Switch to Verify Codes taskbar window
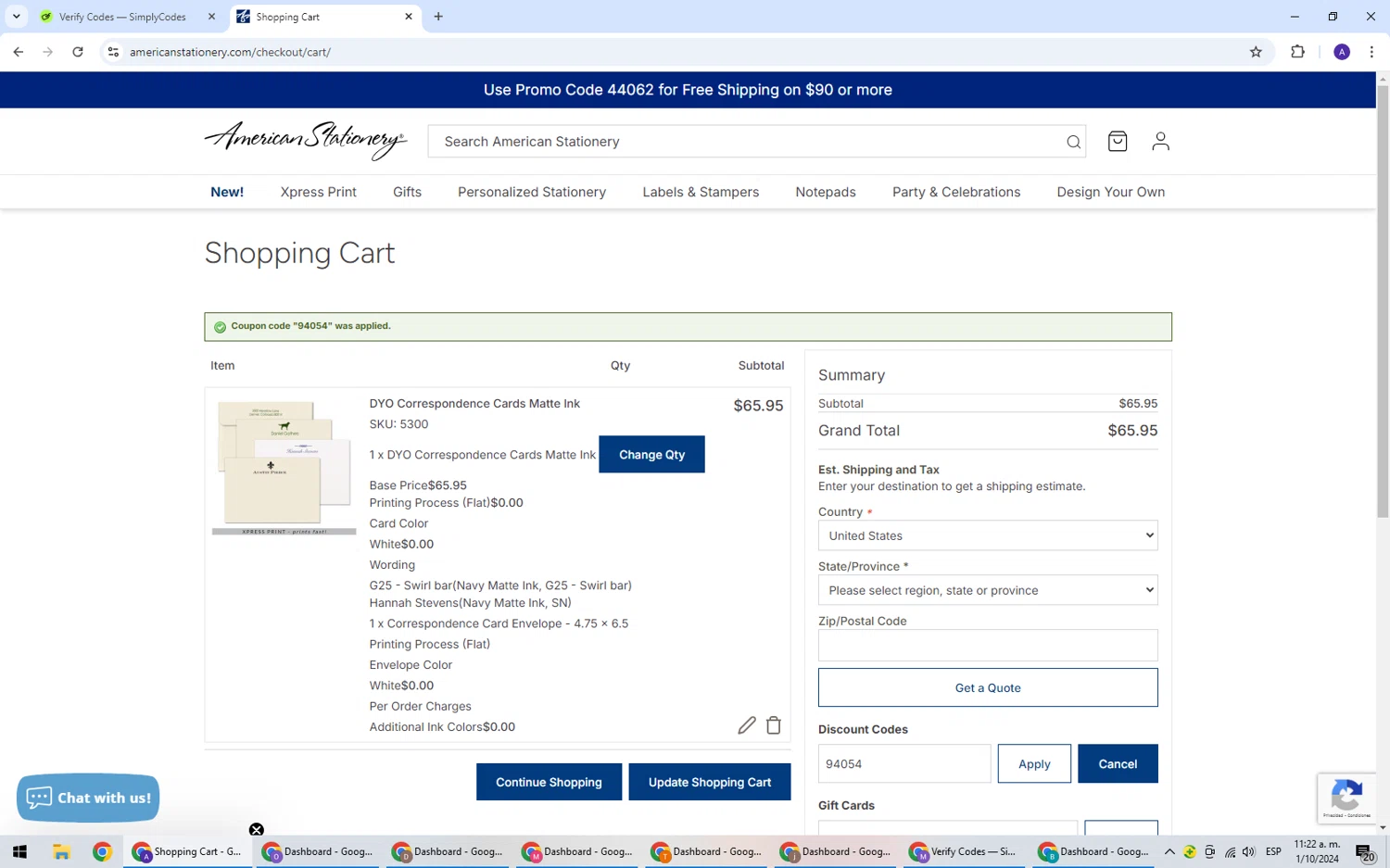This screenshot has width=1390, height=868. coord(964,851)
